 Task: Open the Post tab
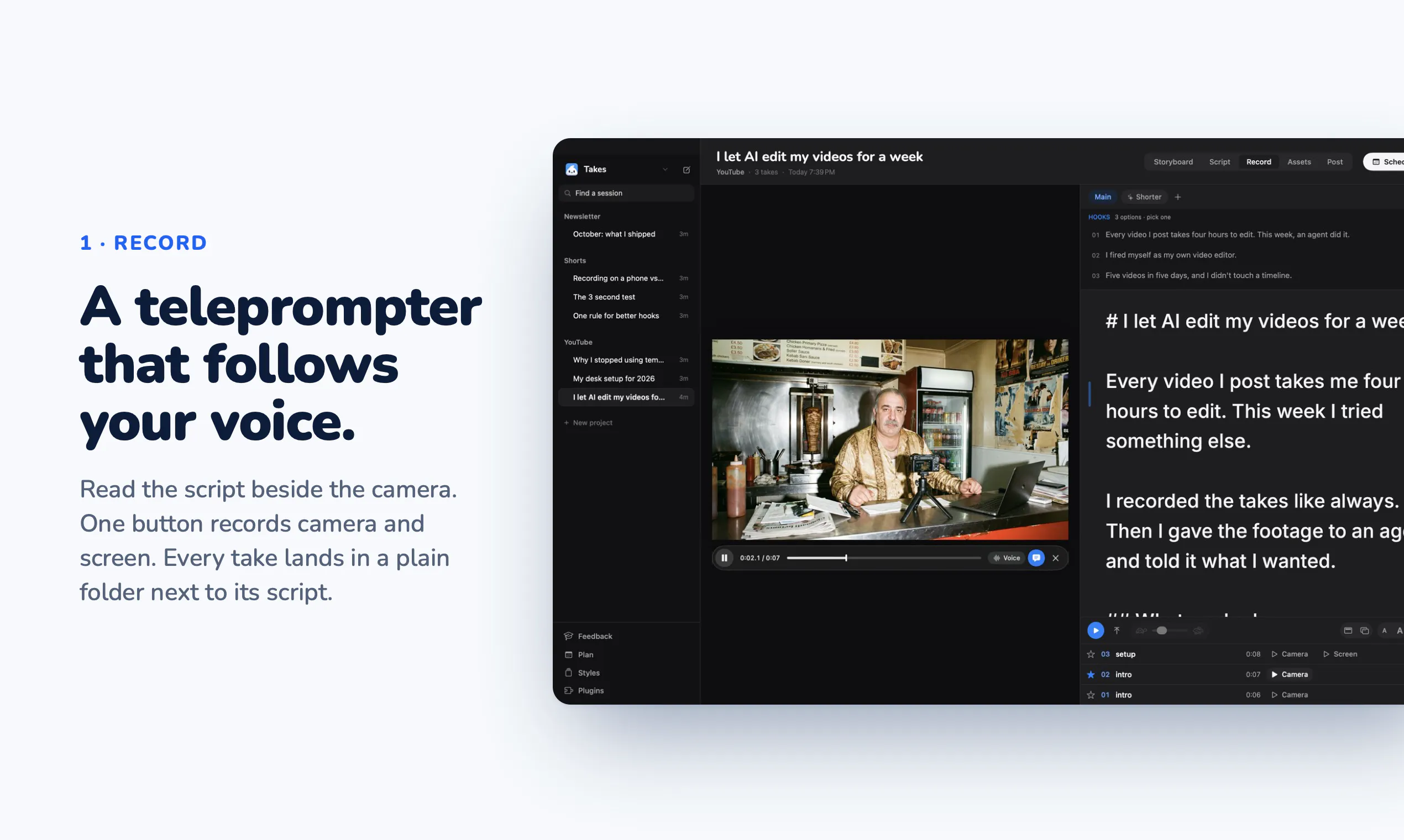coord(1334,162)
